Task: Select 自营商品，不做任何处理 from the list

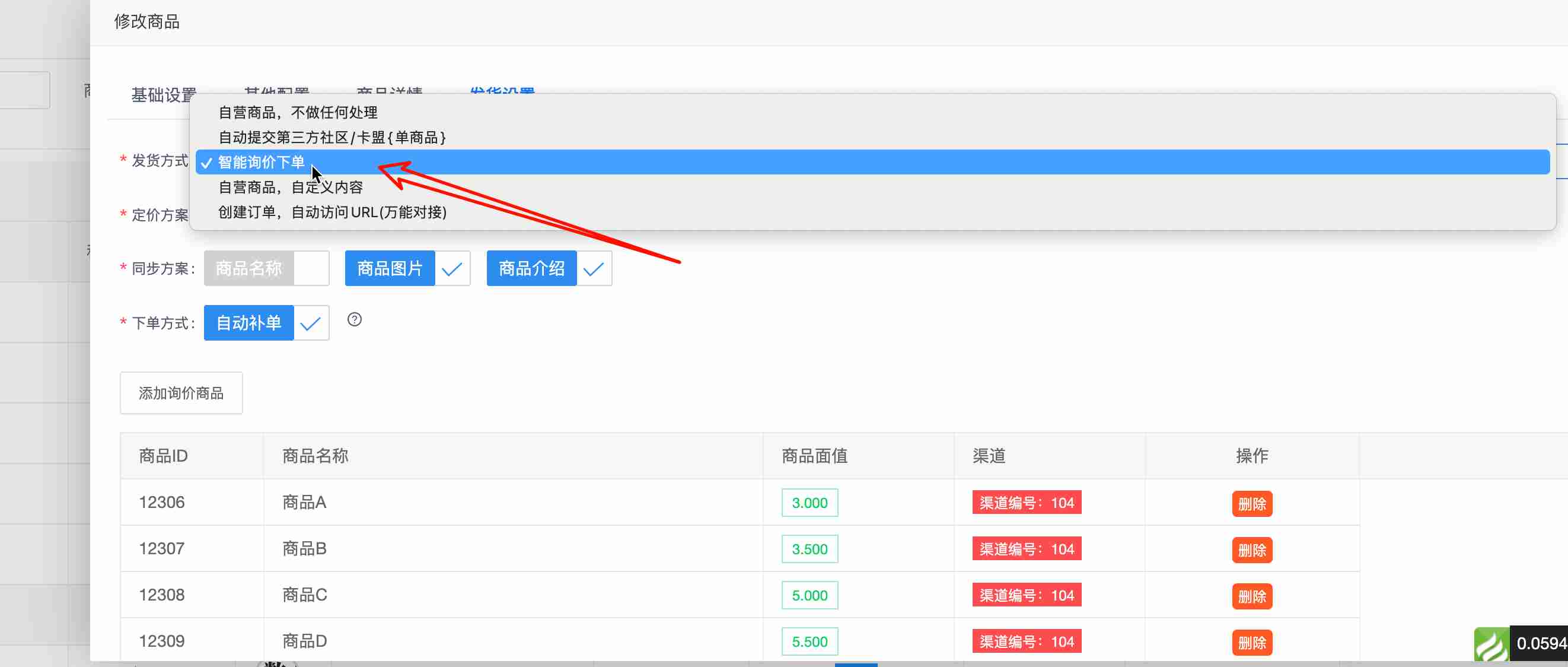Action: pyautogui.click(x=298, y=113)
